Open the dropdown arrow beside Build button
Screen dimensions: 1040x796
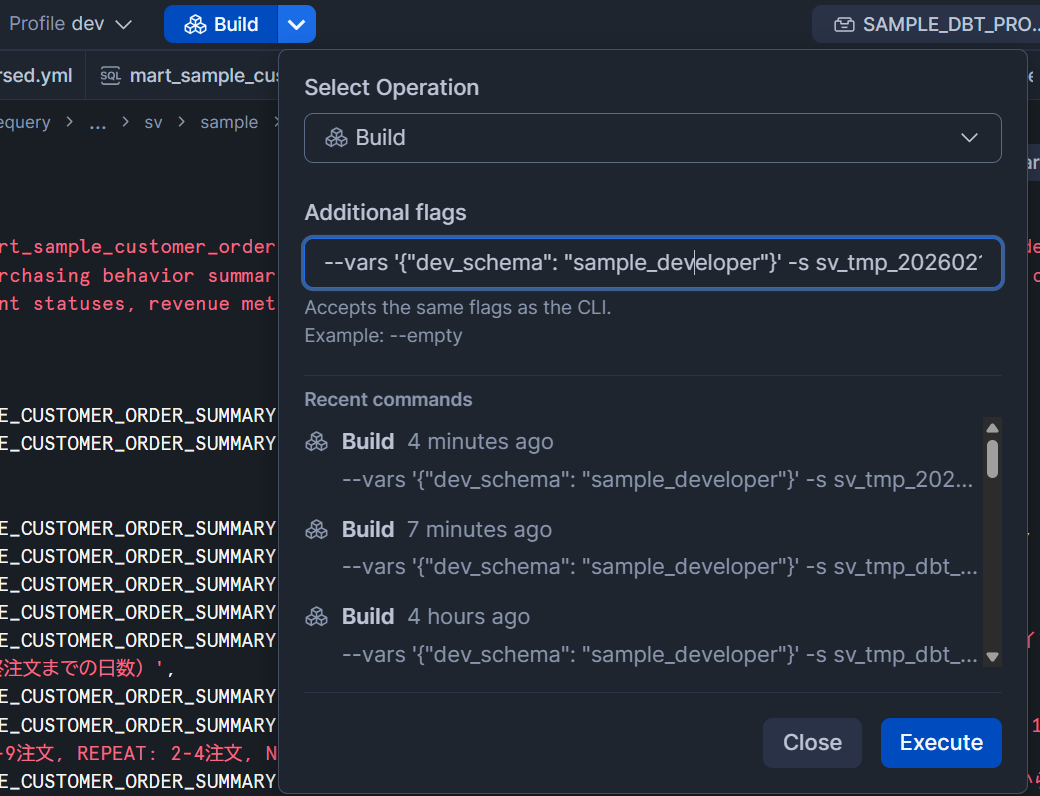[x=296, y=24]
